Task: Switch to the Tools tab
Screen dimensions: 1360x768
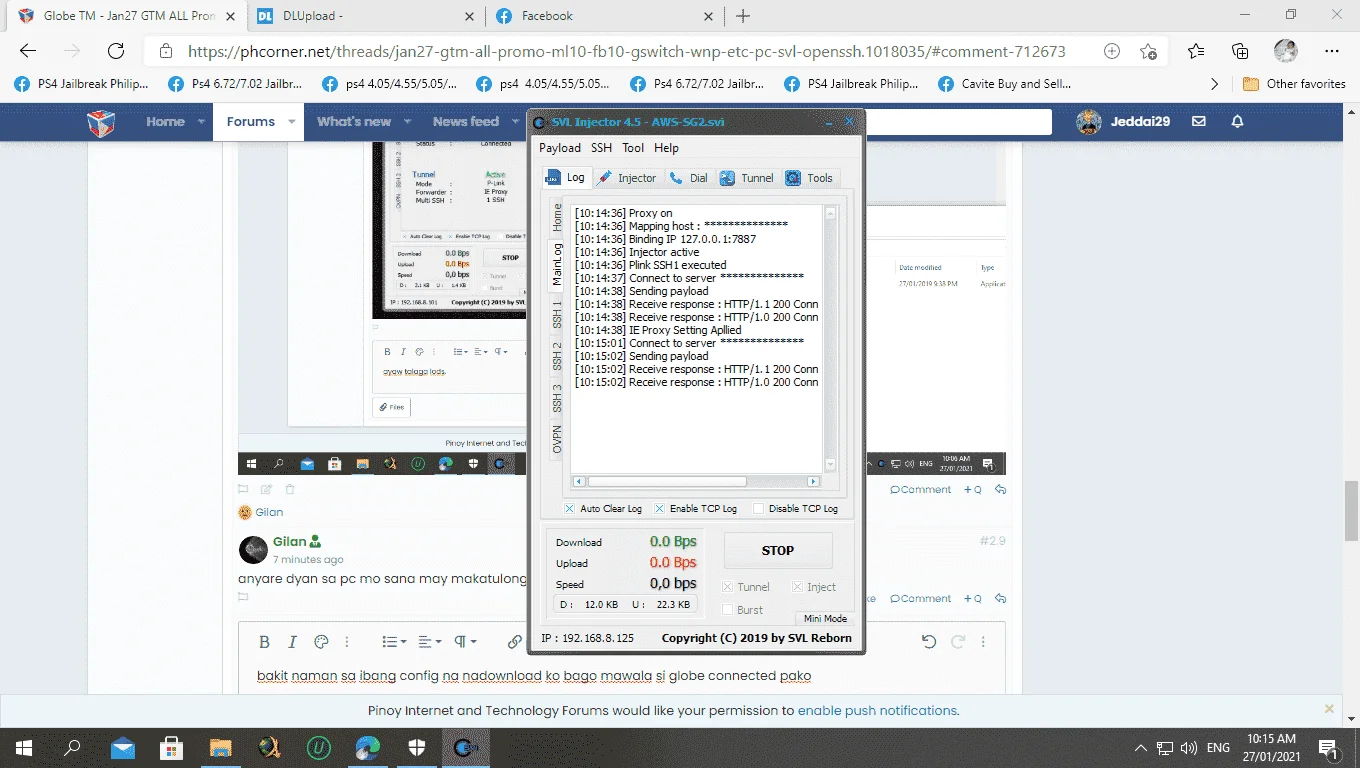Action: 810,178
